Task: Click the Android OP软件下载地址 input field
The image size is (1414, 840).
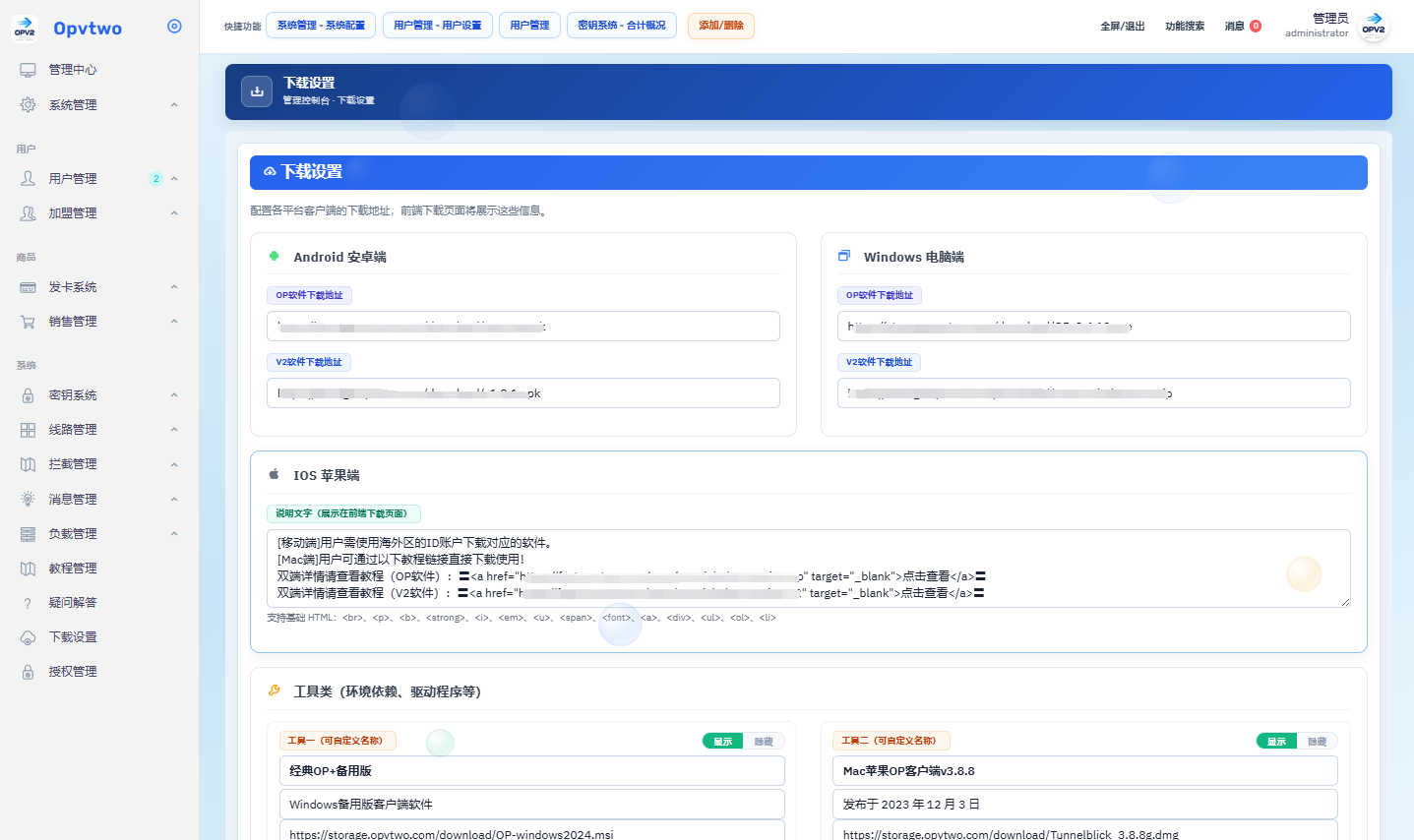Action: coord(523,327)
